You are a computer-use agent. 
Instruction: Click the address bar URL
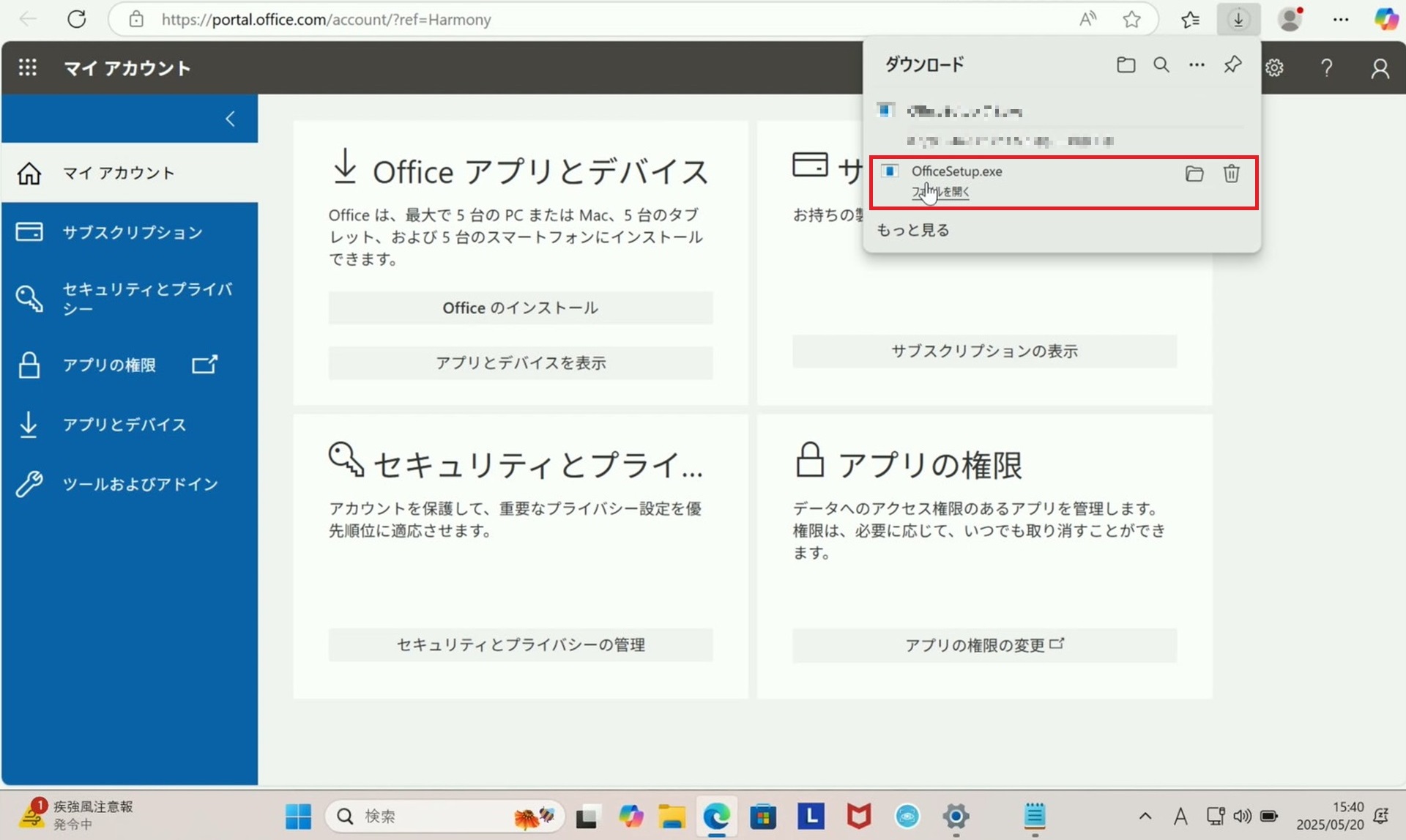click(326, 20)
